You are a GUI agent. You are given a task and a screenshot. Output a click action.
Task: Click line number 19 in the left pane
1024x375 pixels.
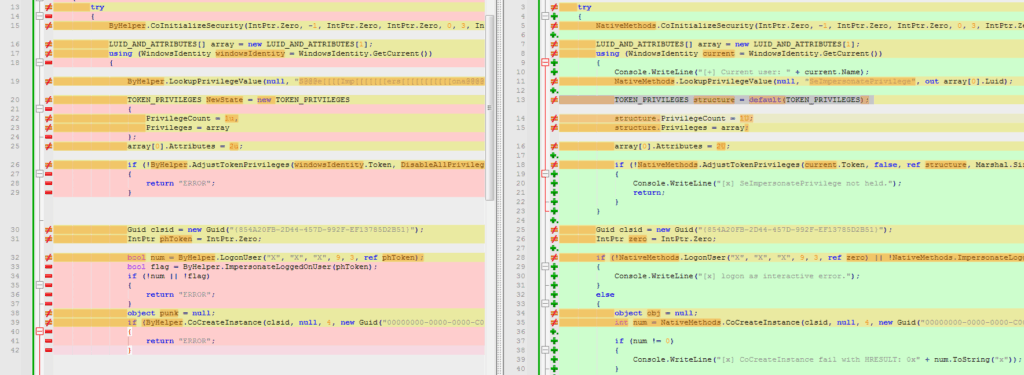point(15,82)
